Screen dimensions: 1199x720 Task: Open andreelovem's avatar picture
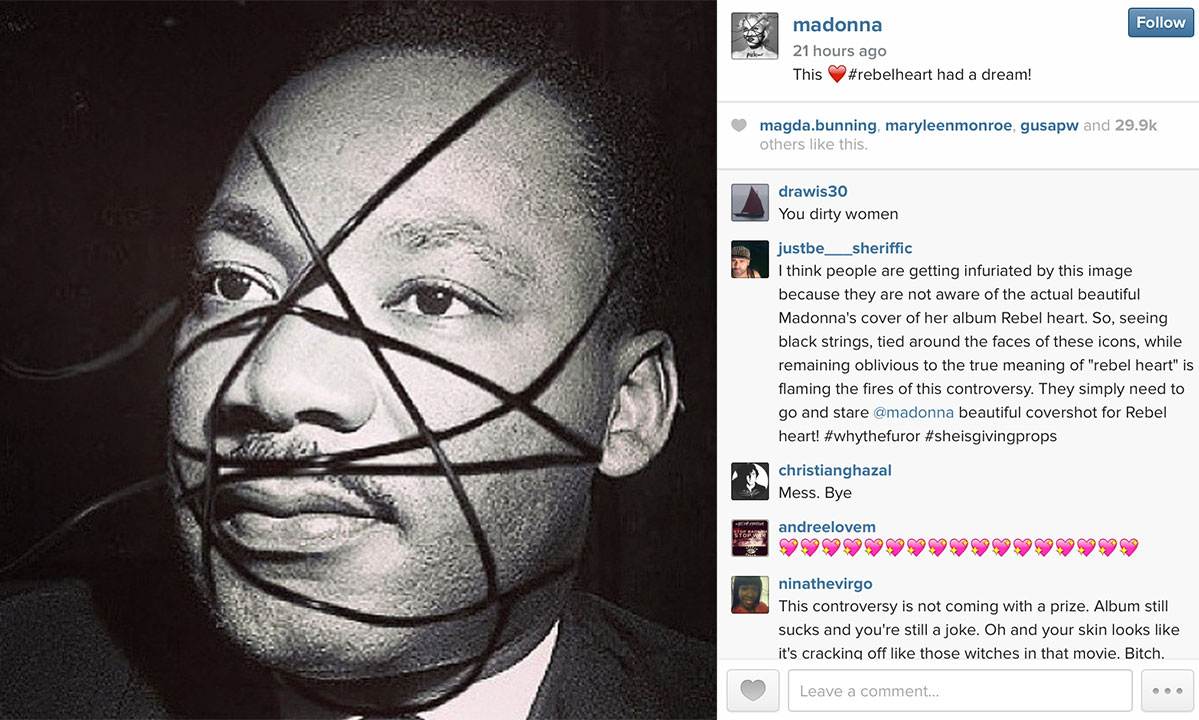[x=749, y=538]
